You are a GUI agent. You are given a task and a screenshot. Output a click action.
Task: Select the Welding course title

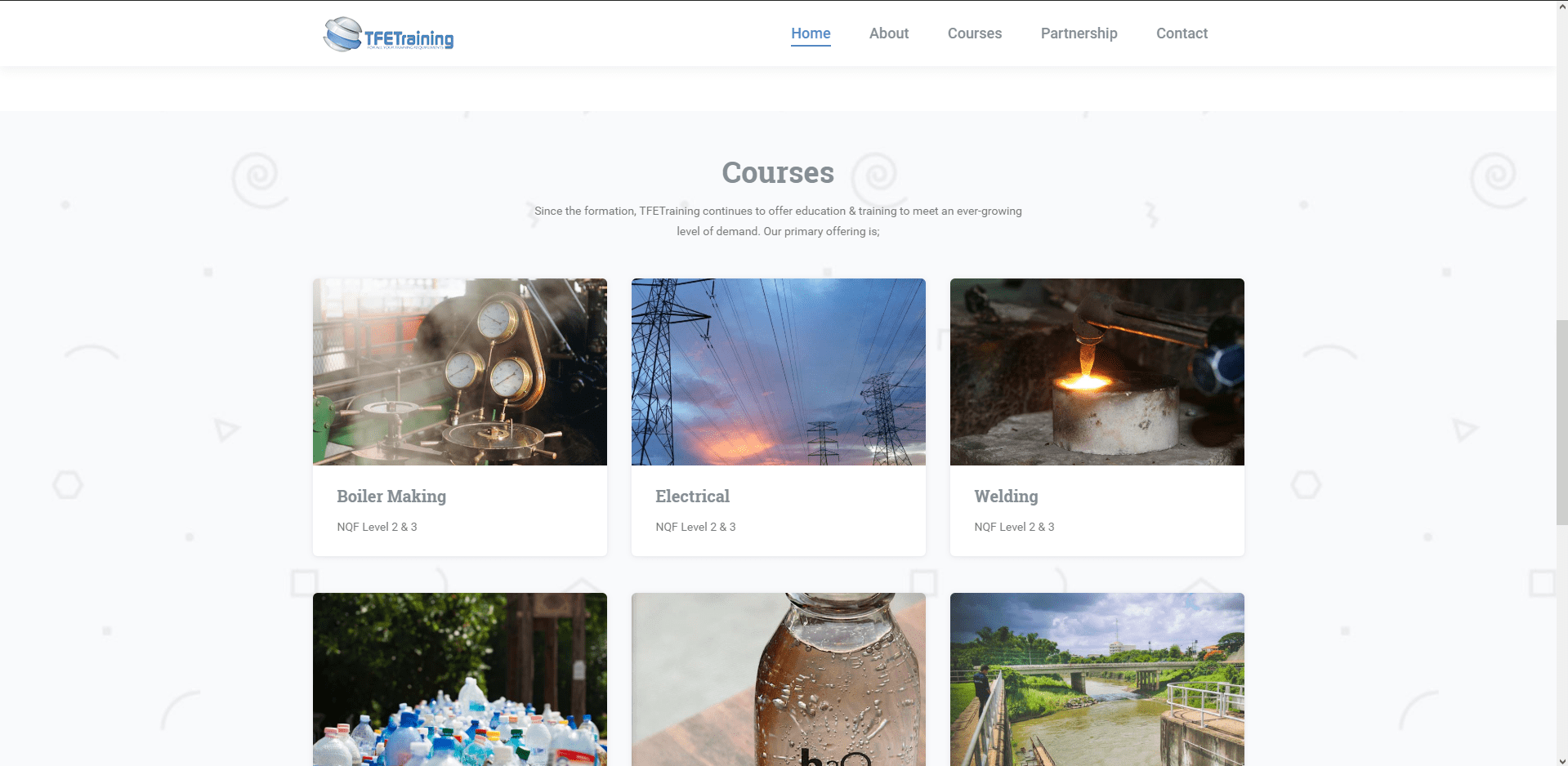pyautogui.click(x=1006, y=497)
